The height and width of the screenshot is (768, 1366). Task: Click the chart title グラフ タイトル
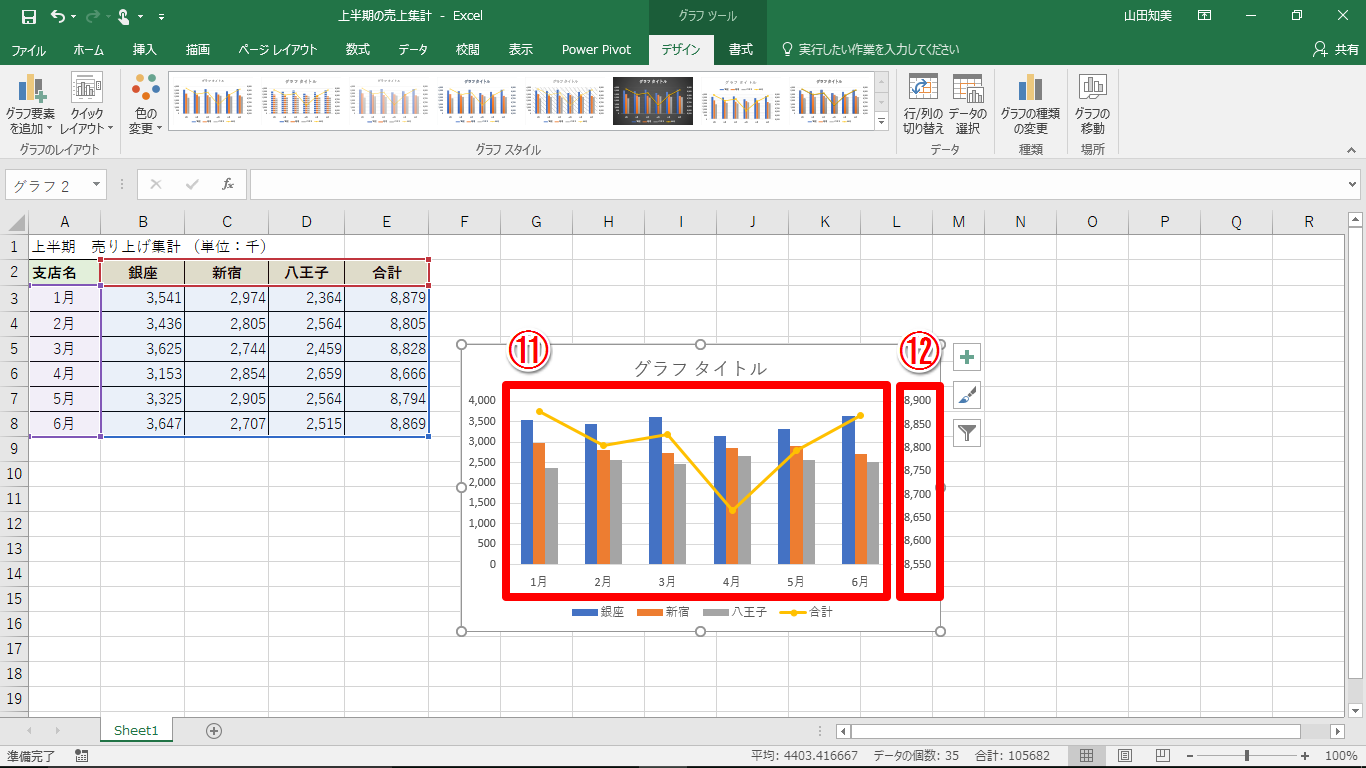point(700,368)
